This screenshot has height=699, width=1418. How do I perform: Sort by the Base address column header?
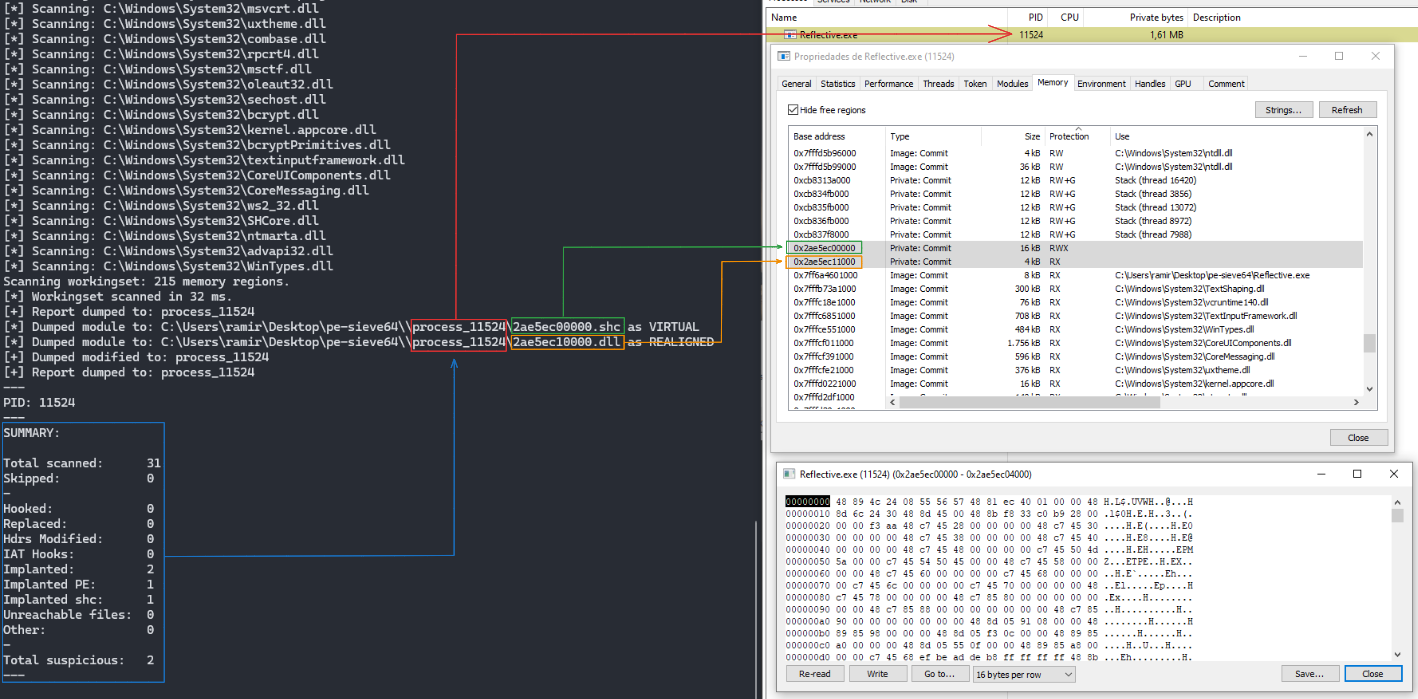tap(819, 136)
